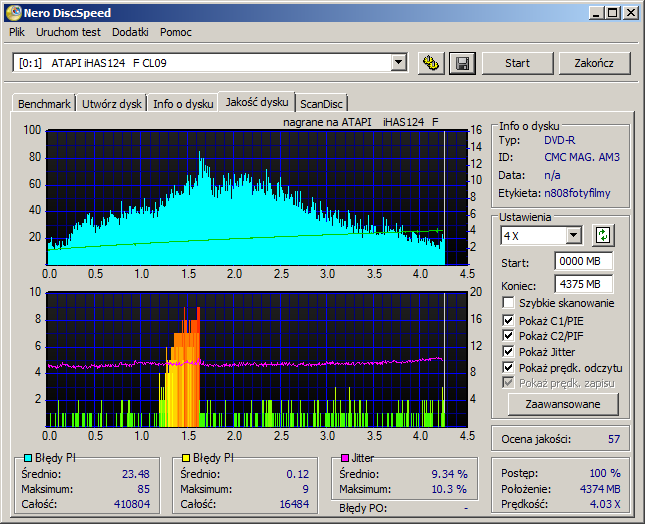Screen dimensions: 645x524
Task: Click progress value 100 %
Action: point(605,473)
